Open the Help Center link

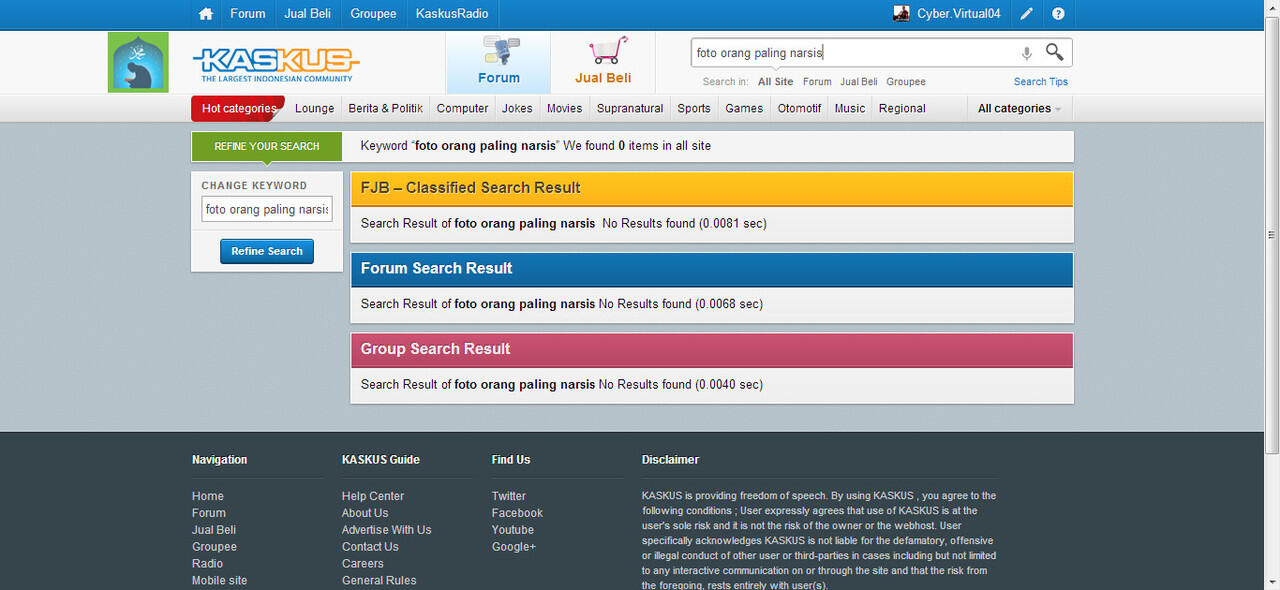[373, 496]
